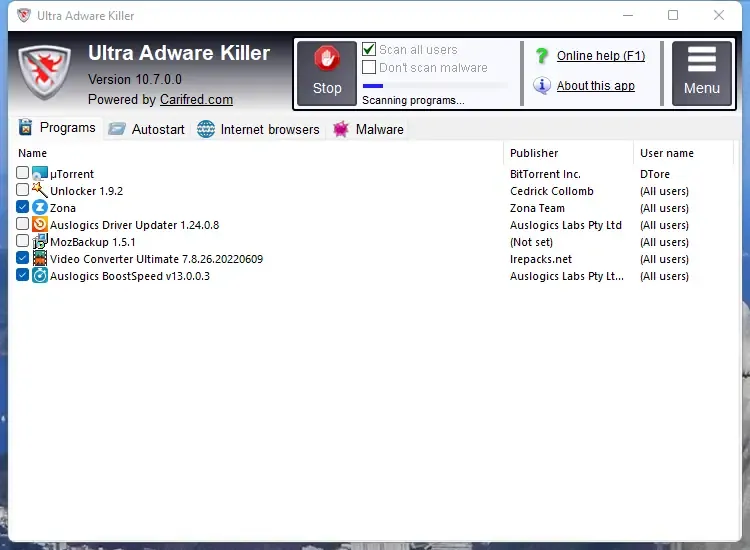Select Auslogics Driver Updater 1.24.0.8 entry
This screenshot has width=750, height=550.
point(134,225)
